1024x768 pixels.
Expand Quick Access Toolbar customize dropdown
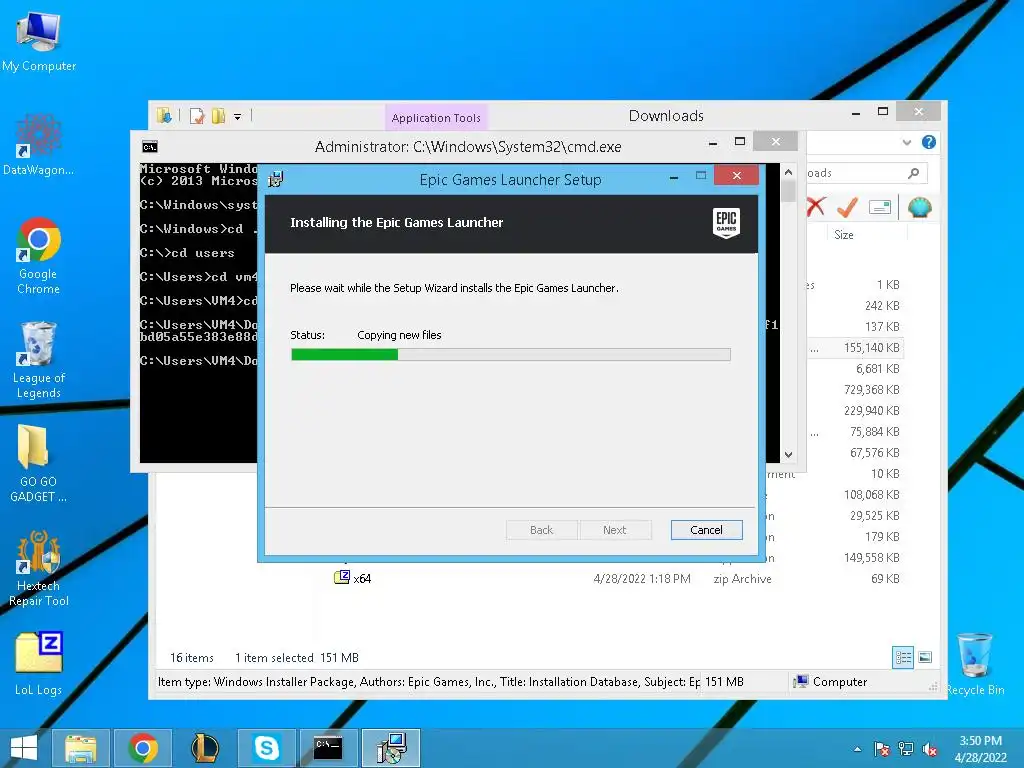[238, 117]
